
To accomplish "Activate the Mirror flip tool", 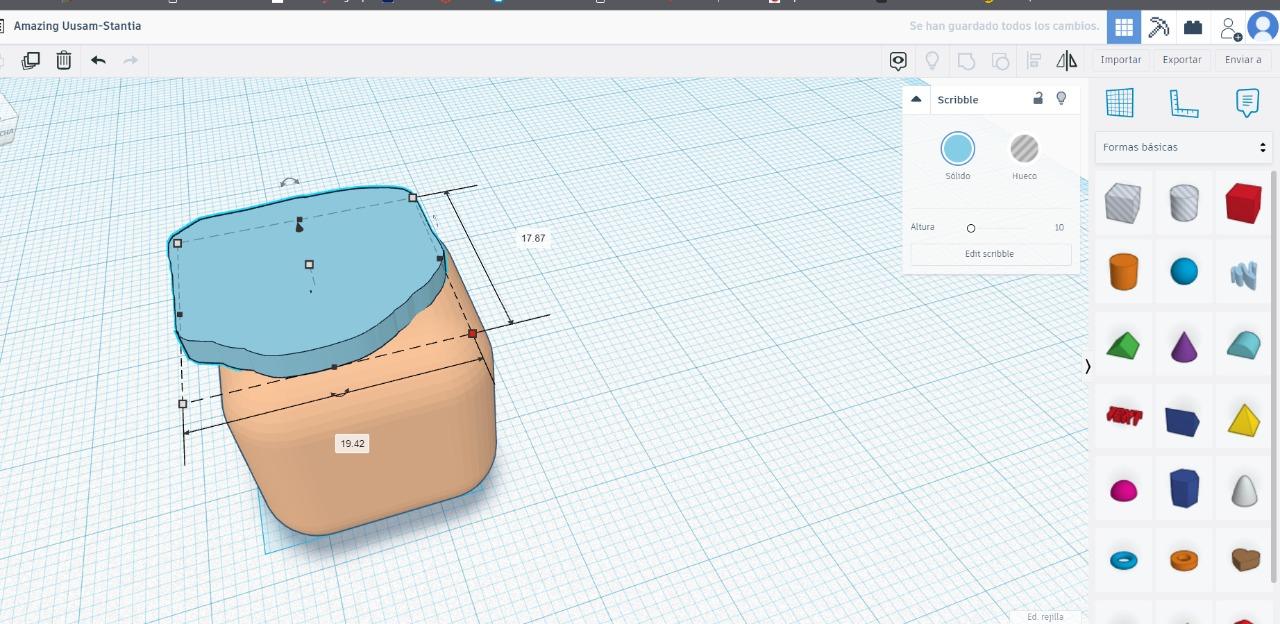I will click(x=1067, y=61).
